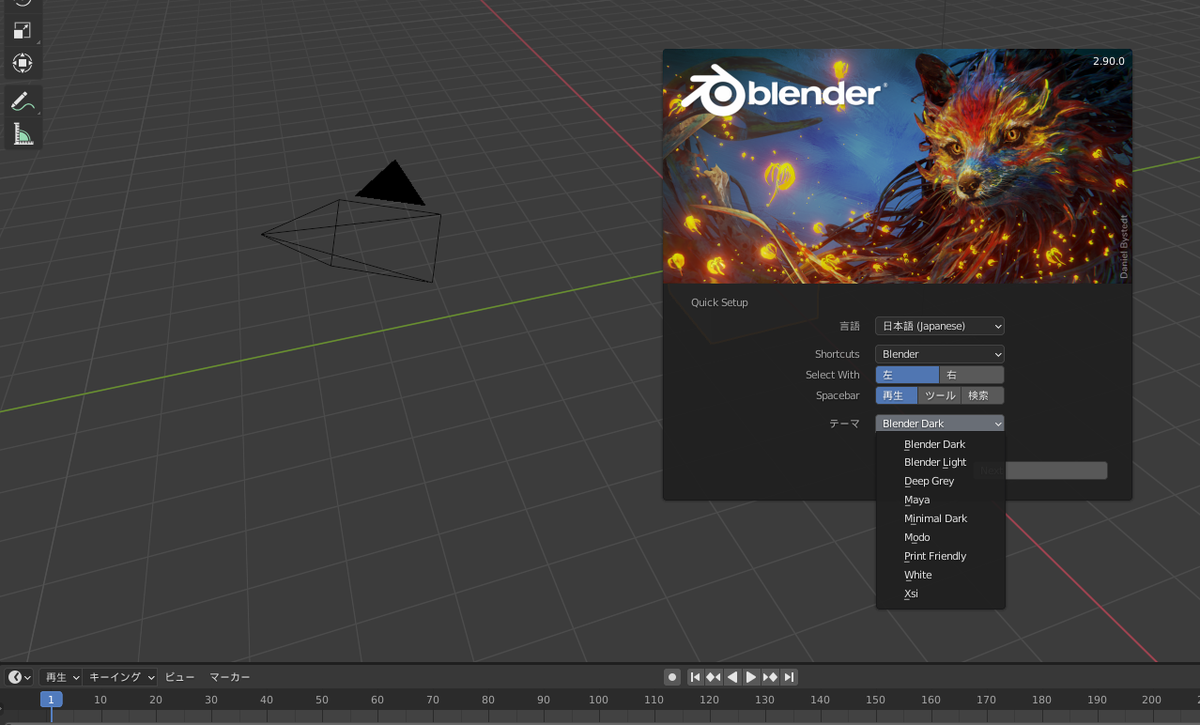The width and height of the screenshot is (1200, 725).
Task: Play the animation forward
Action: coord(751,677)
